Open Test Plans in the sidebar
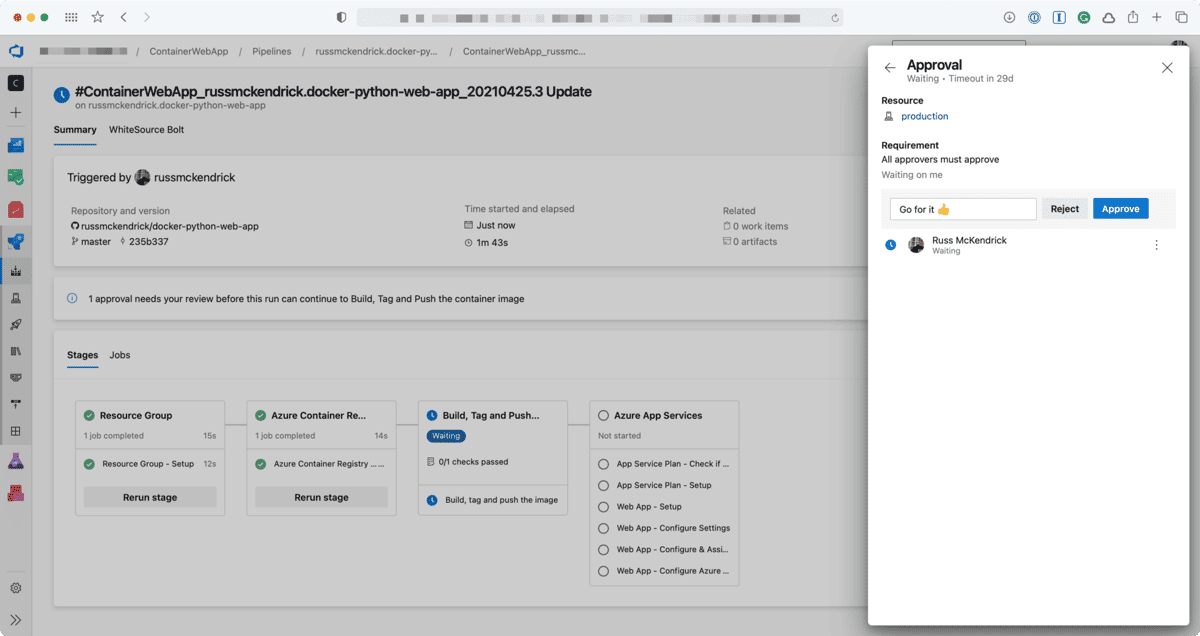This screenshot has width=1200, height=636. tap(15, 460)
